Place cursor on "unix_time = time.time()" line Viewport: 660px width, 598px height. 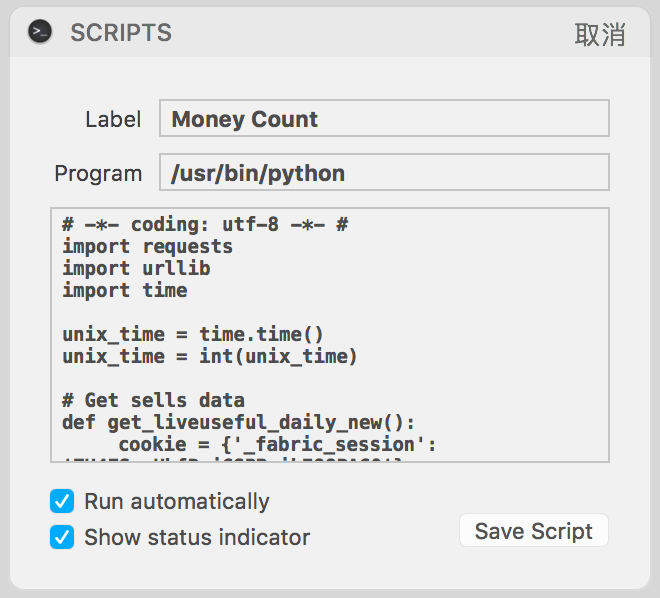click(x=192, y=335)
